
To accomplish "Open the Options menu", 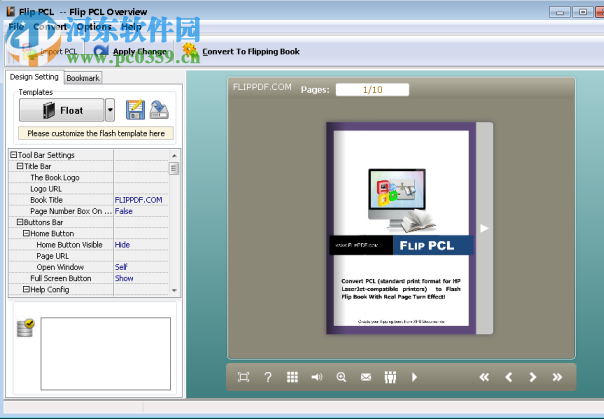I will (x=94, y=27).
